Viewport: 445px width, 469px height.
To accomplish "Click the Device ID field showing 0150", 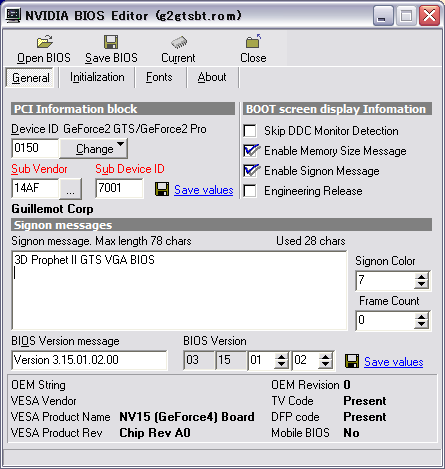I will click(x=35, y=148).
